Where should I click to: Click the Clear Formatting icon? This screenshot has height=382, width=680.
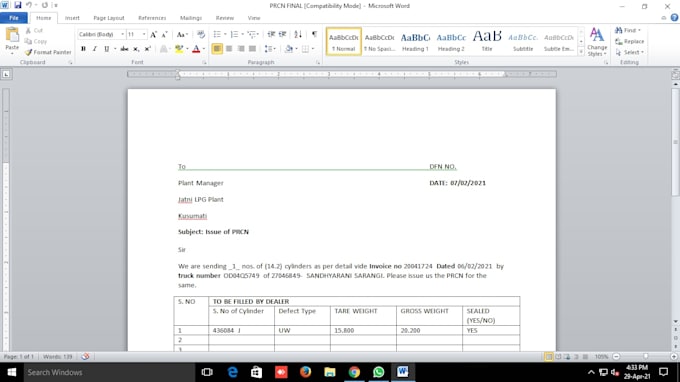point(201,35)
